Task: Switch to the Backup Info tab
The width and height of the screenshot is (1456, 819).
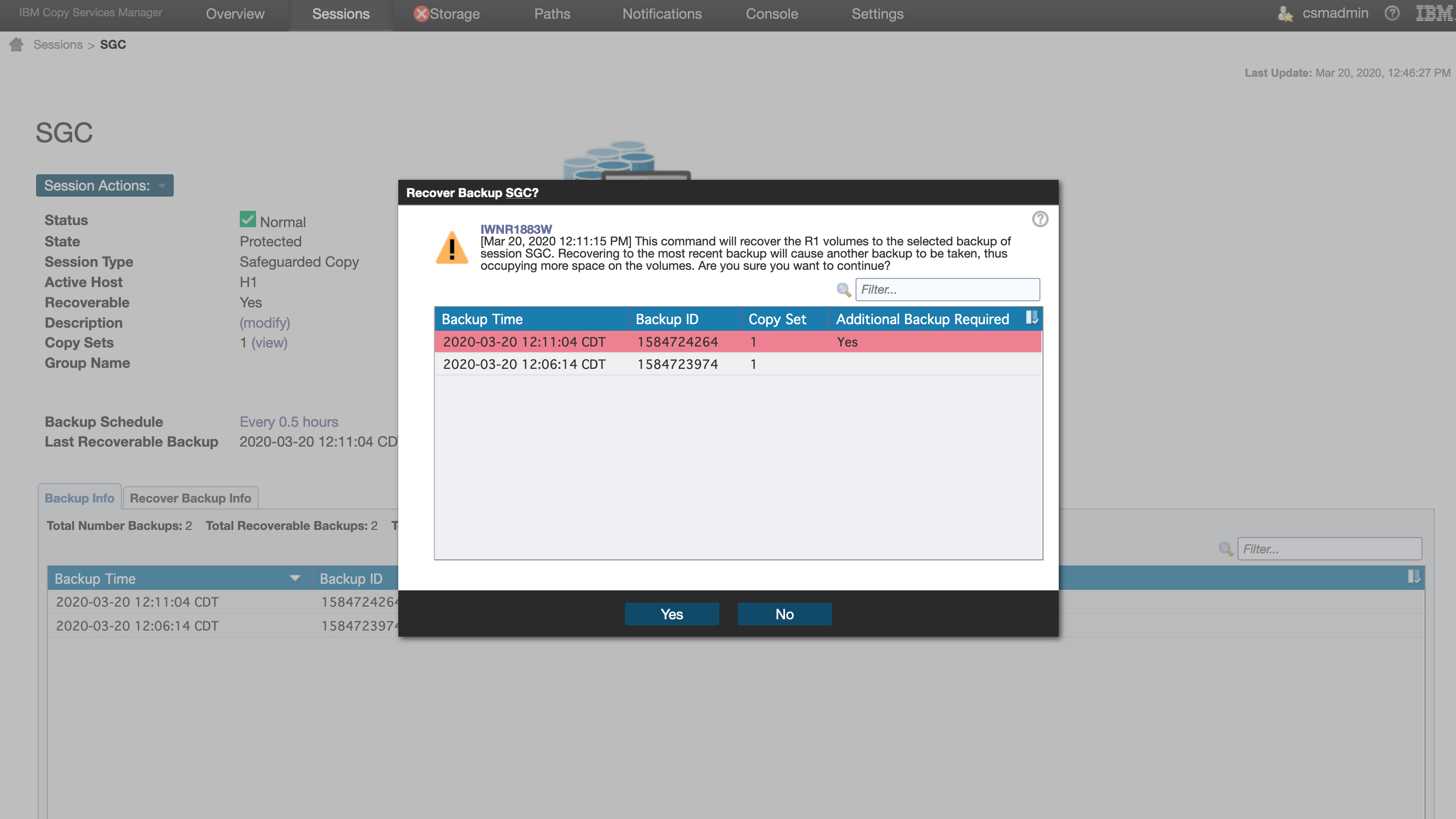Action: pos(80,497)
